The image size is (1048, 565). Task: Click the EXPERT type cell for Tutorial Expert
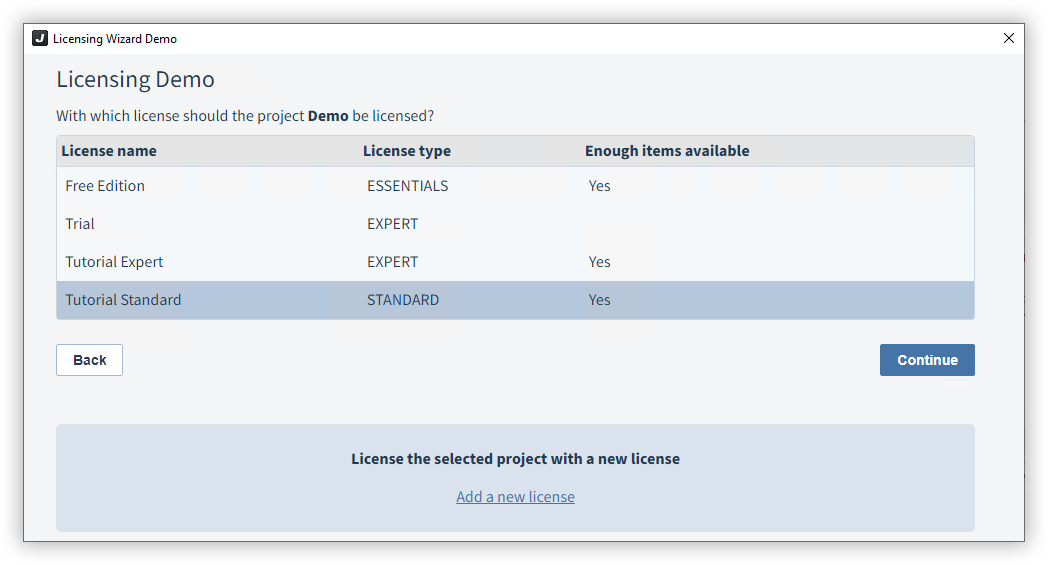[x=392, y=262]
